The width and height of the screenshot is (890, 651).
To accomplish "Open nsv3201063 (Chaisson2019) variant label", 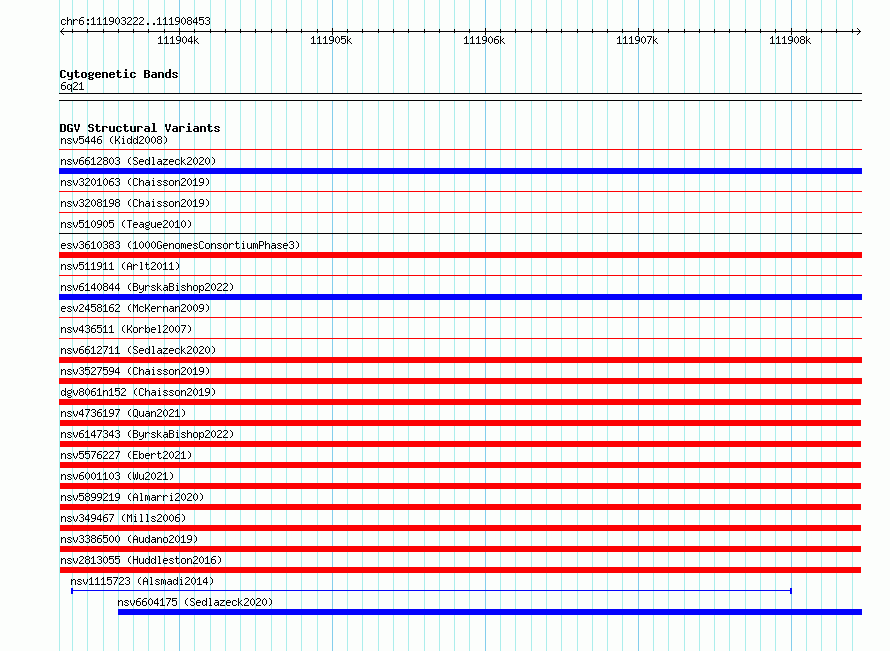I will (x=135, y=182).
